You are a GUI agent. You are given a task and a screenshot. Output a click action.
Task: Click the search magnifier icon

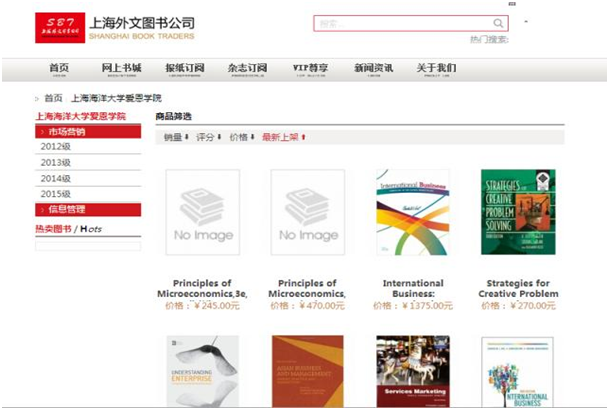point(498,23)
